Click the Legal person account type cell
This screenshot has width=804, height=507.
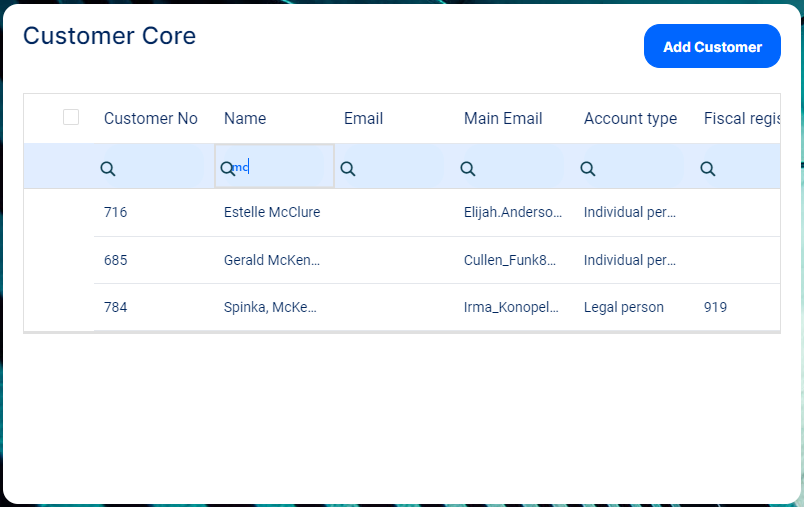pos(624,307)
